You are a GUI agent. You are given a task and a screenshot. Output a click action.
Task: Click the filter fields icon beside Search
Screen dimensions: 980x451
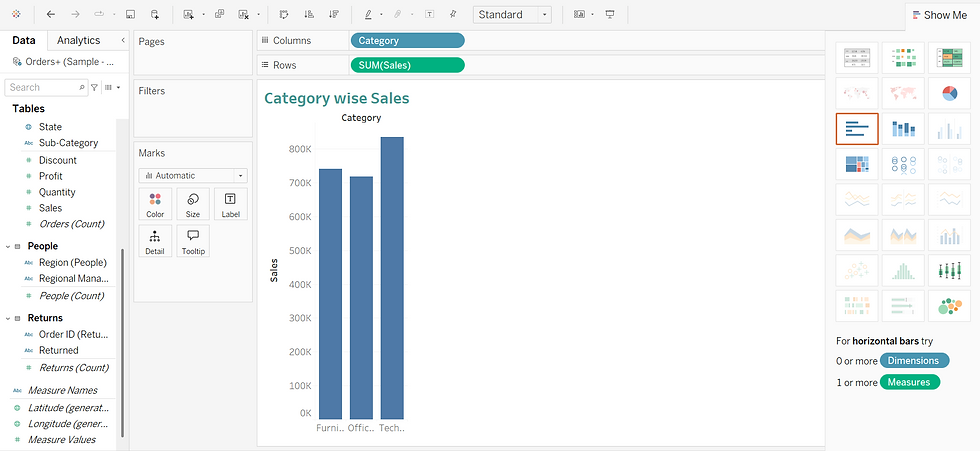tap(94, 87)
